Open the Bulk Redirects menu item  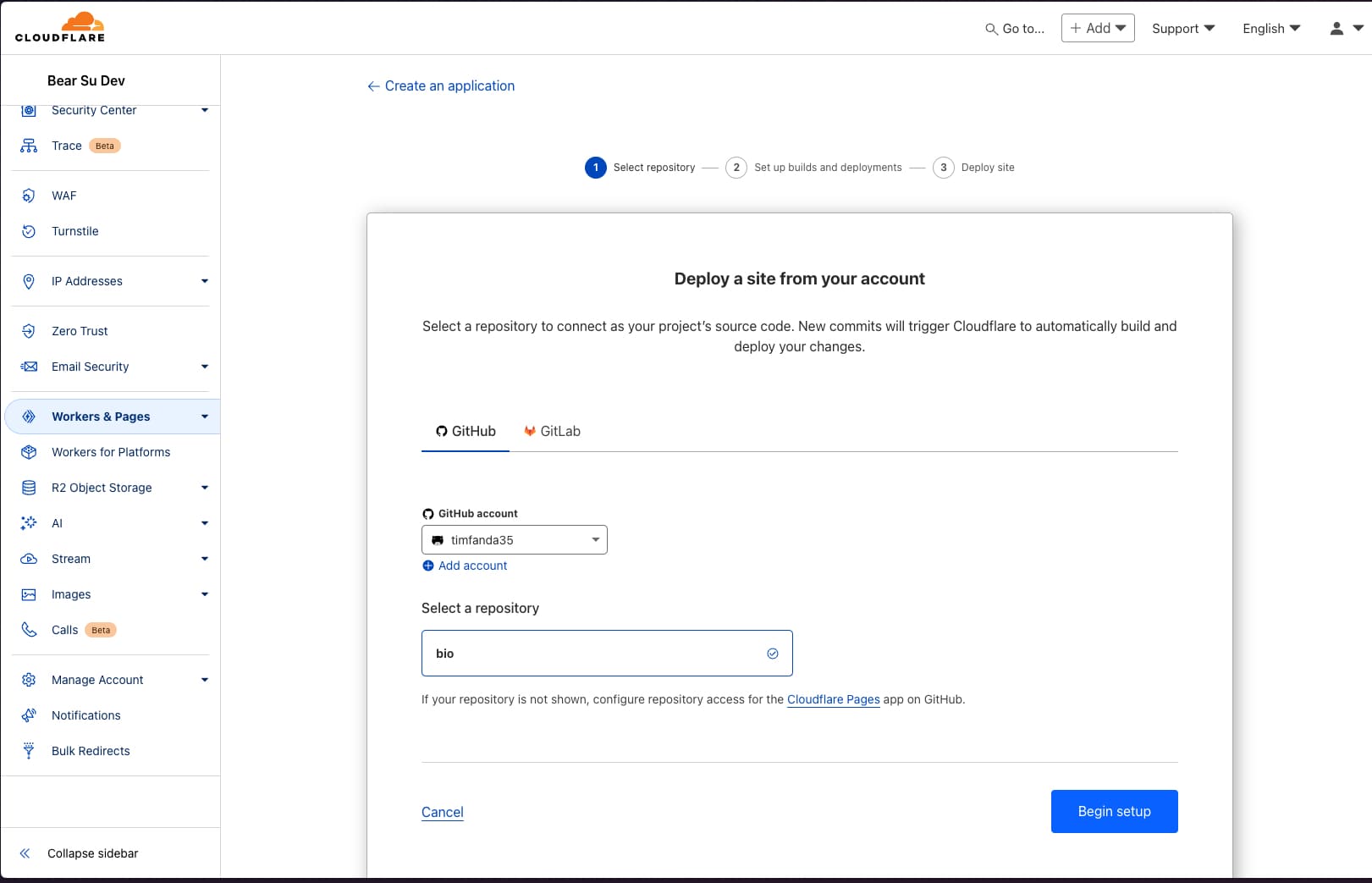click(91, 751)
